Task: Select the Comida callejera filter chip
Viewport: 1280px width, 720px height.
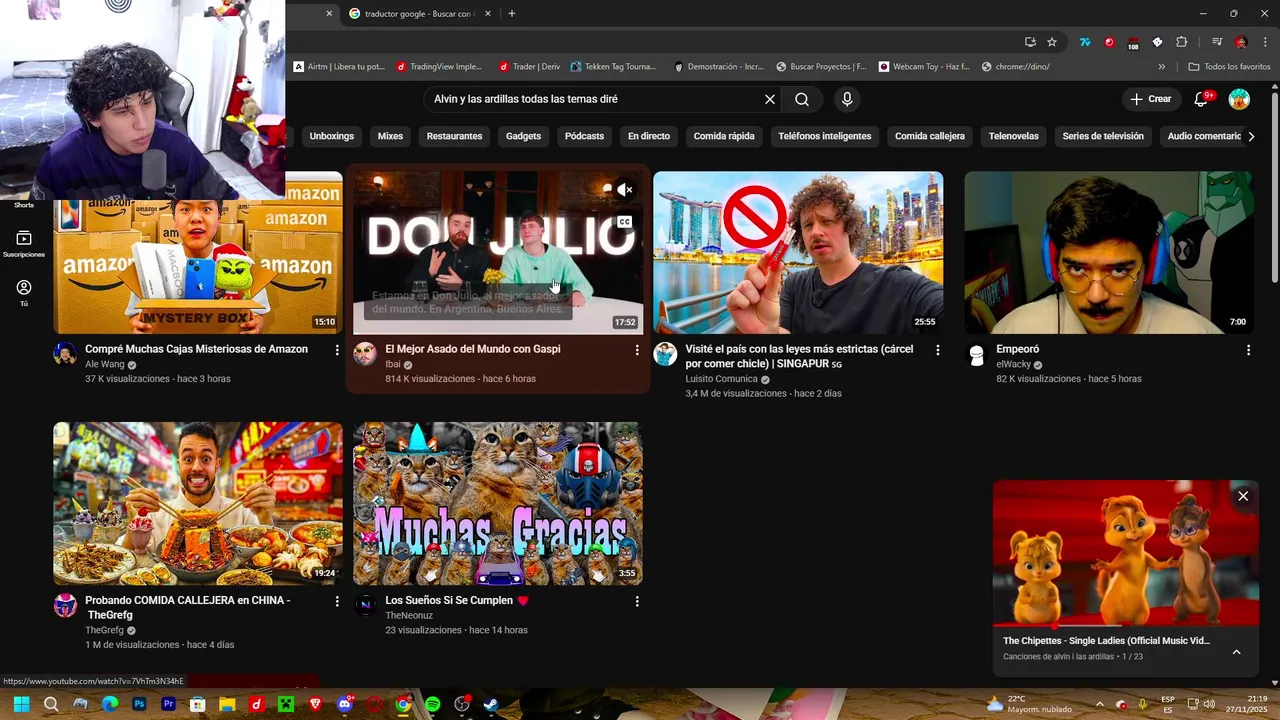Action: pyautogui.click(x=930, y=136)
